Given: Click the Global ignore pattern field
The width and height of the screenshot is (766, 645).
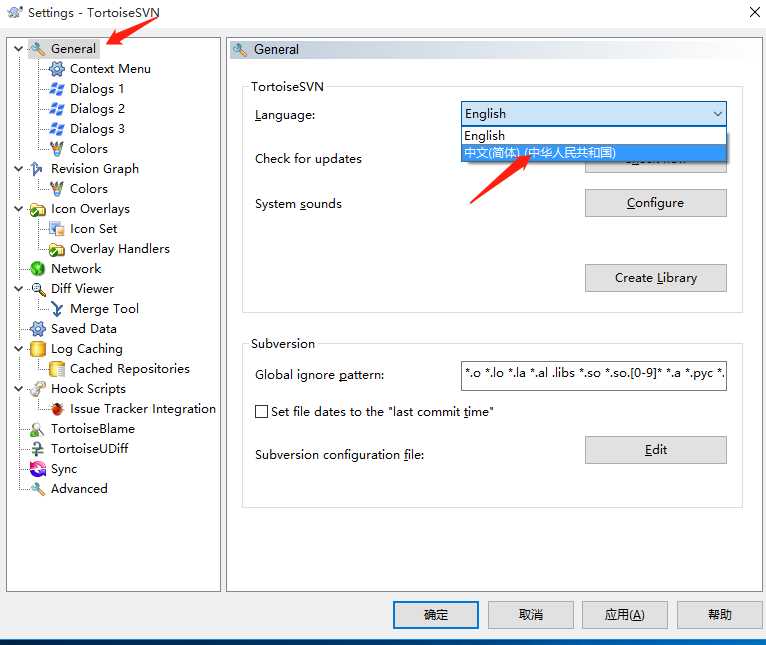Looking at the screenshot, I should pyautogui.click(x=594, y=376).
